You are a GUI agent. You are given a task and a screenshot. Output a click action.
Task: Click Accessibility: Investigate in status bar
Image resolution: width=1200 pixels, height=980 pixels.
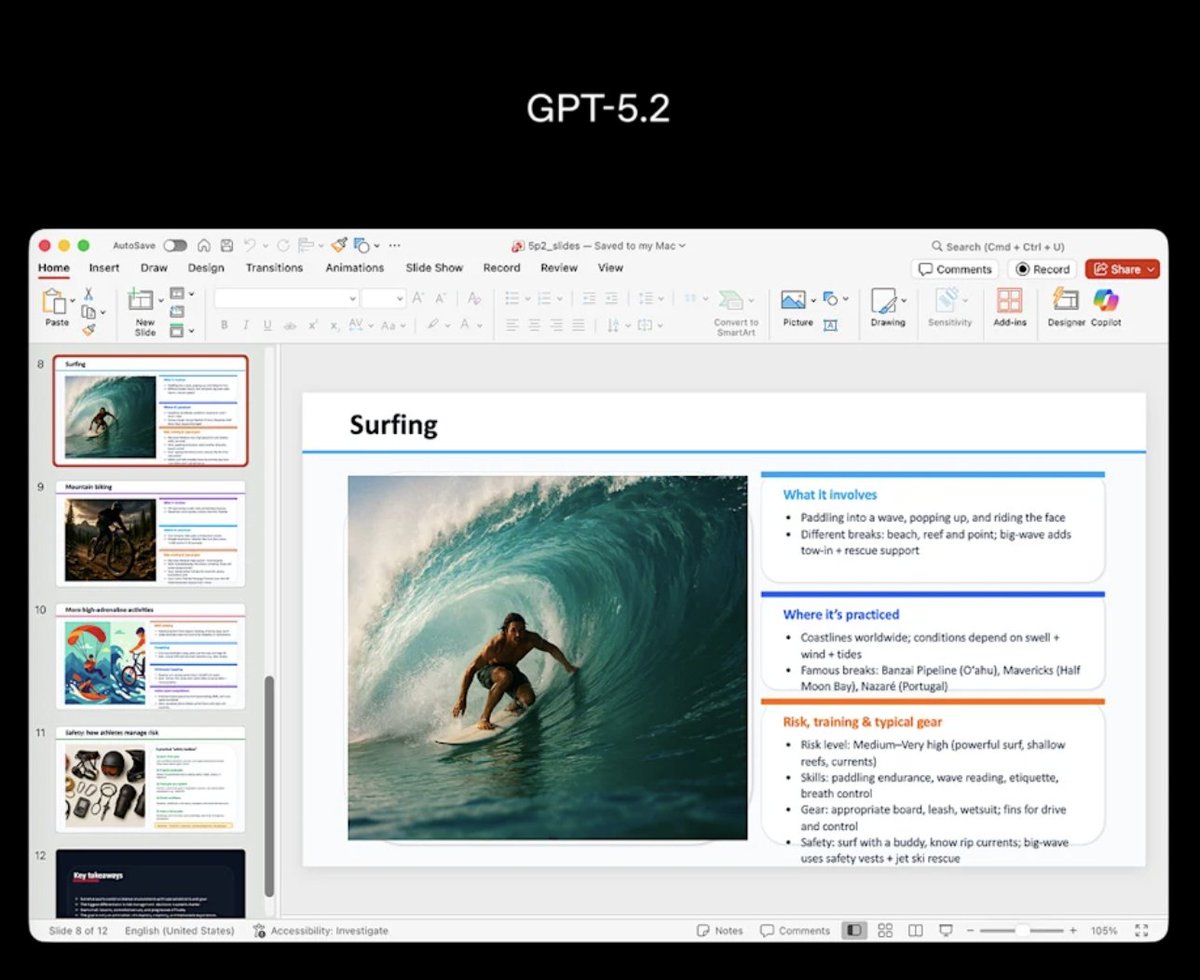pos(320,931)
